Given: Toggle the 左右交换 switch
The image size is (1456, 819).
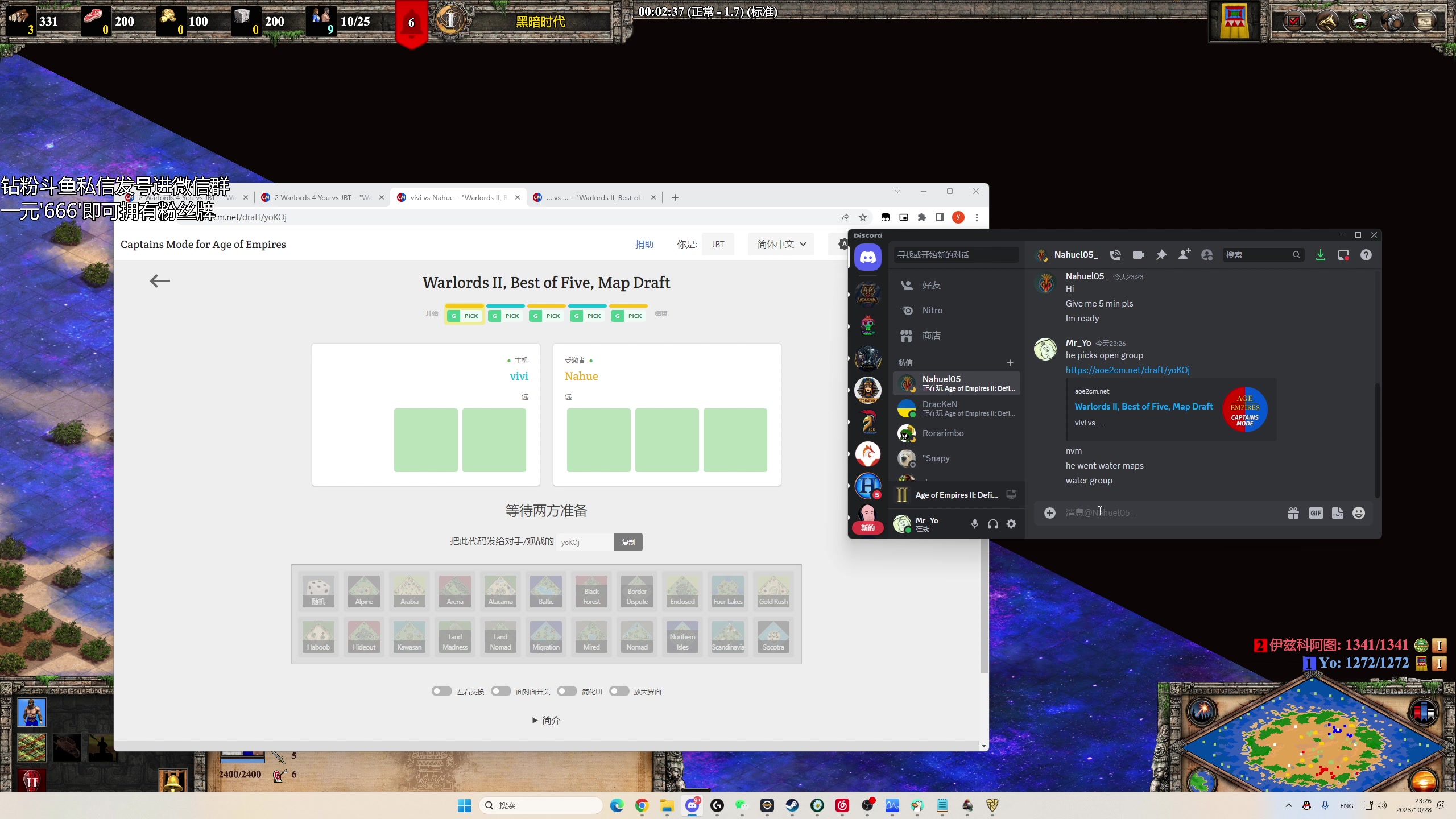Looking at the screenshot, I should point(441,692).
